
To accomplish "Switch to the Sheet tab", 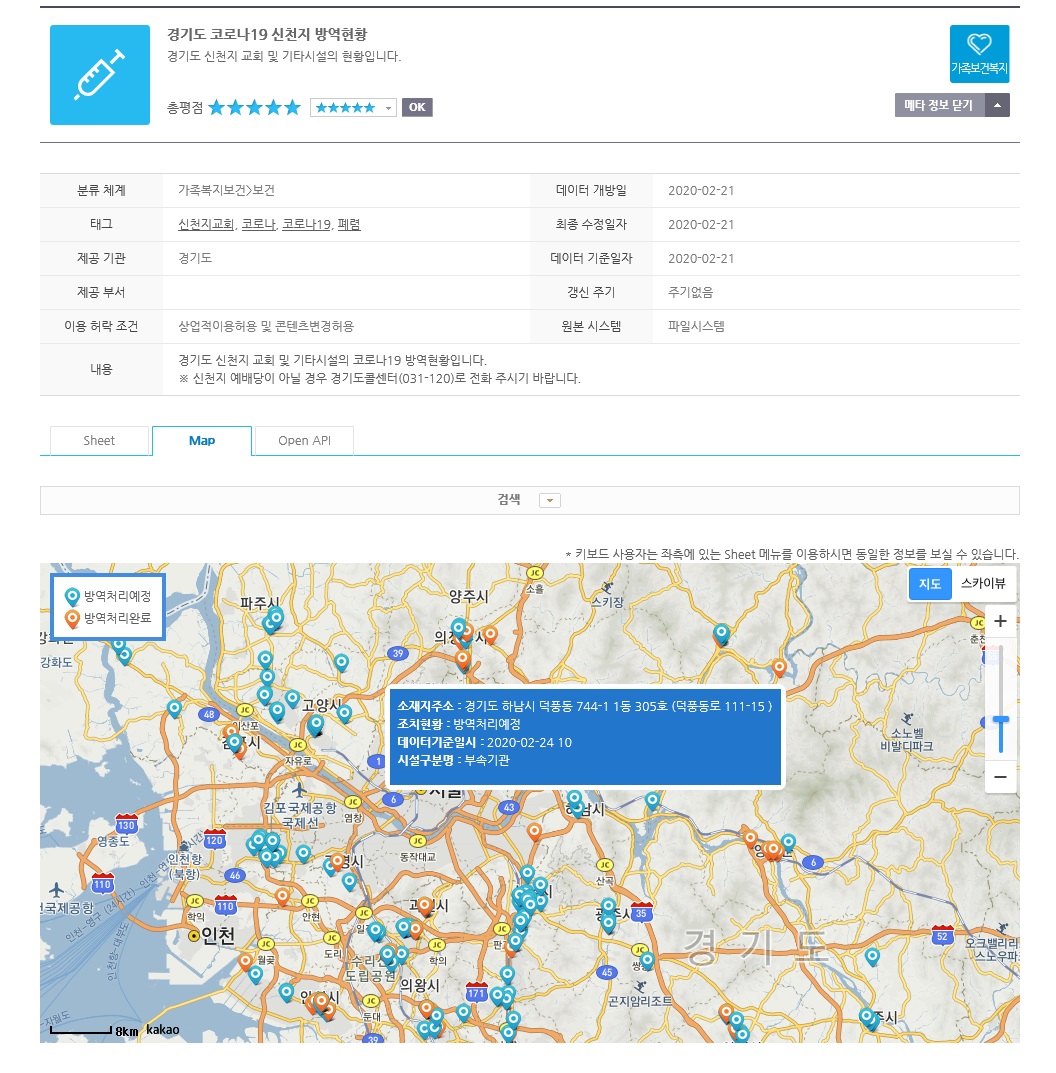I will (x=99, y=440).
